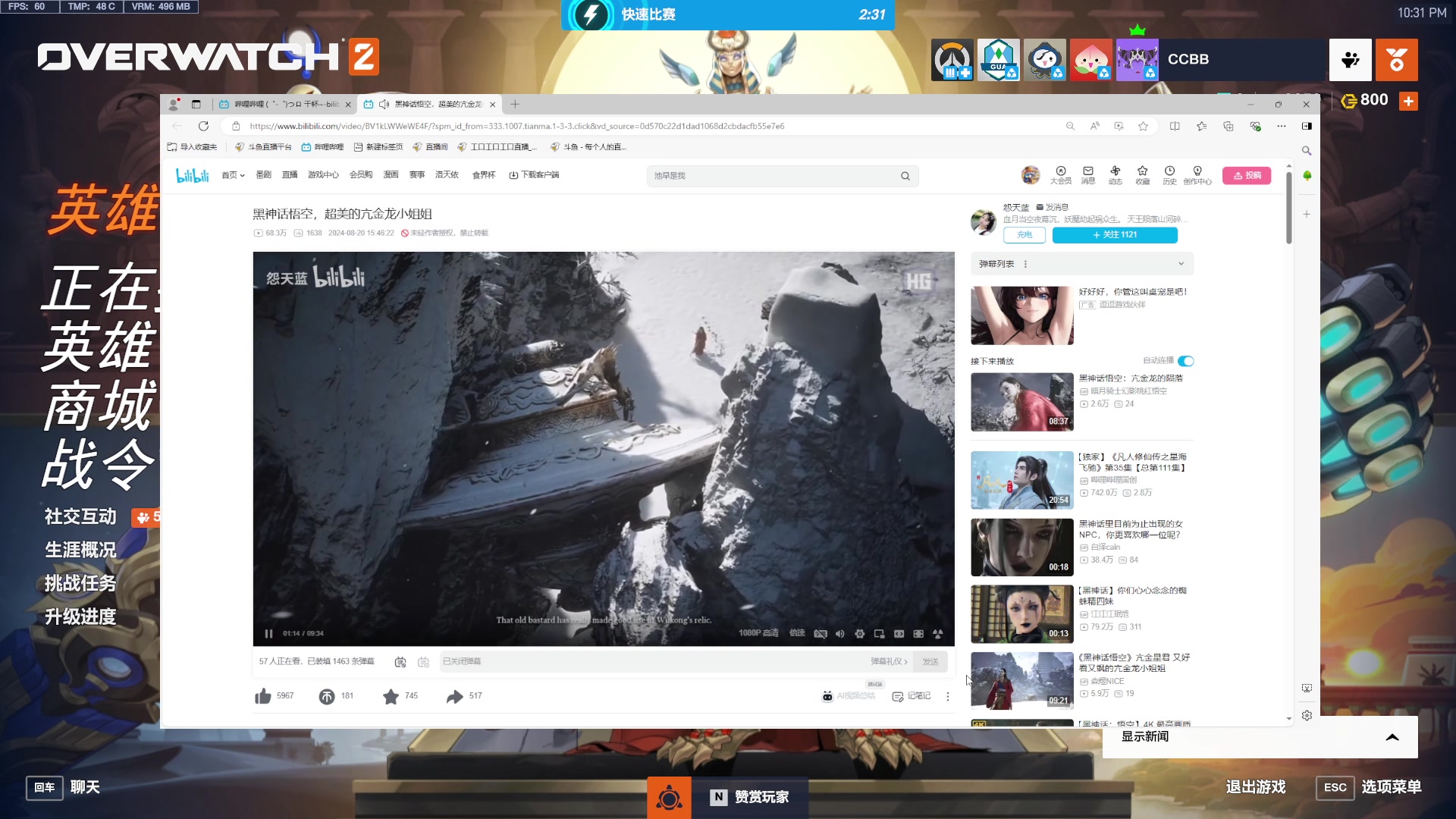The image size is (1456, 819).
Task: Expand the danmaku list panel
Action: tap(1180, 264)
